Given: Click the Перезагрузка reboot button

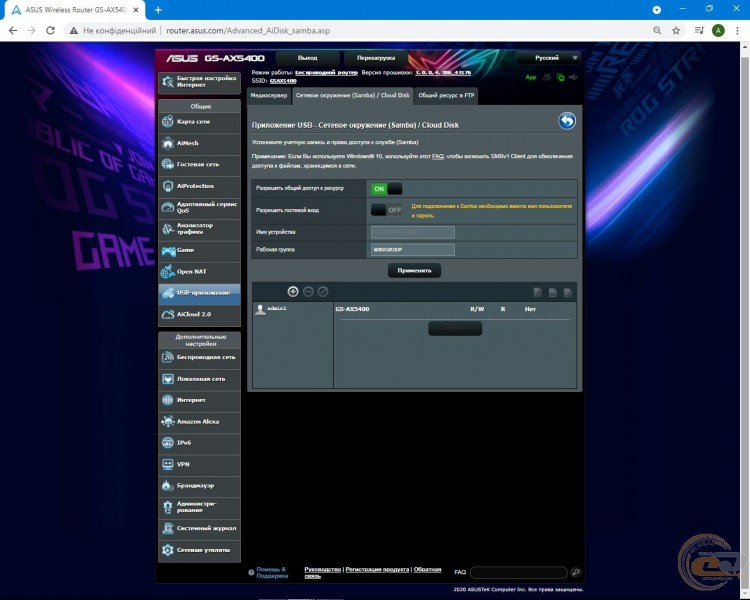Looking at the screenshot, I should (376, 58).
